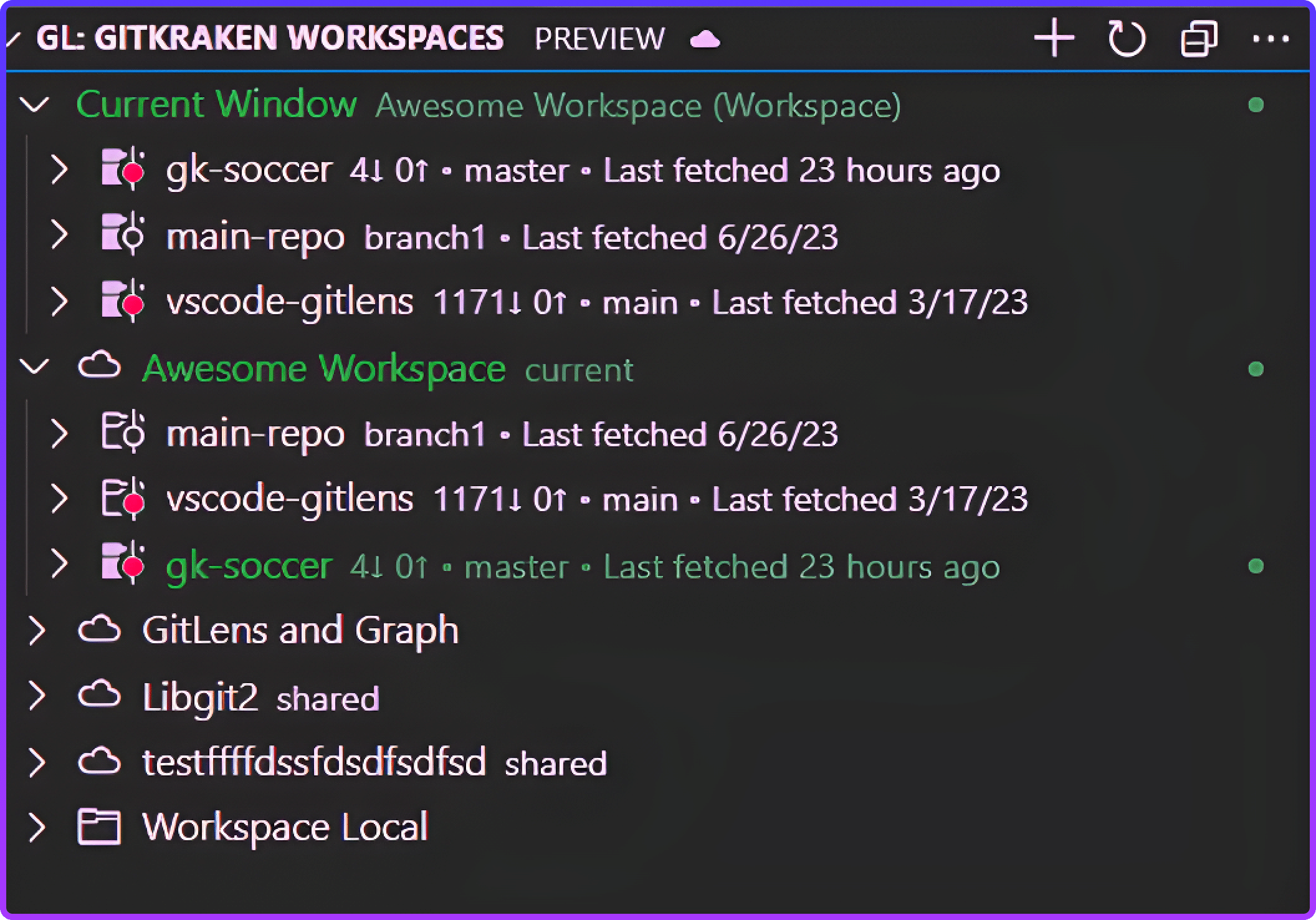This screenshot has height=920, width=1316.
Task: Click cloud icon beside Libgit2
Action: (x=100, y=694)
